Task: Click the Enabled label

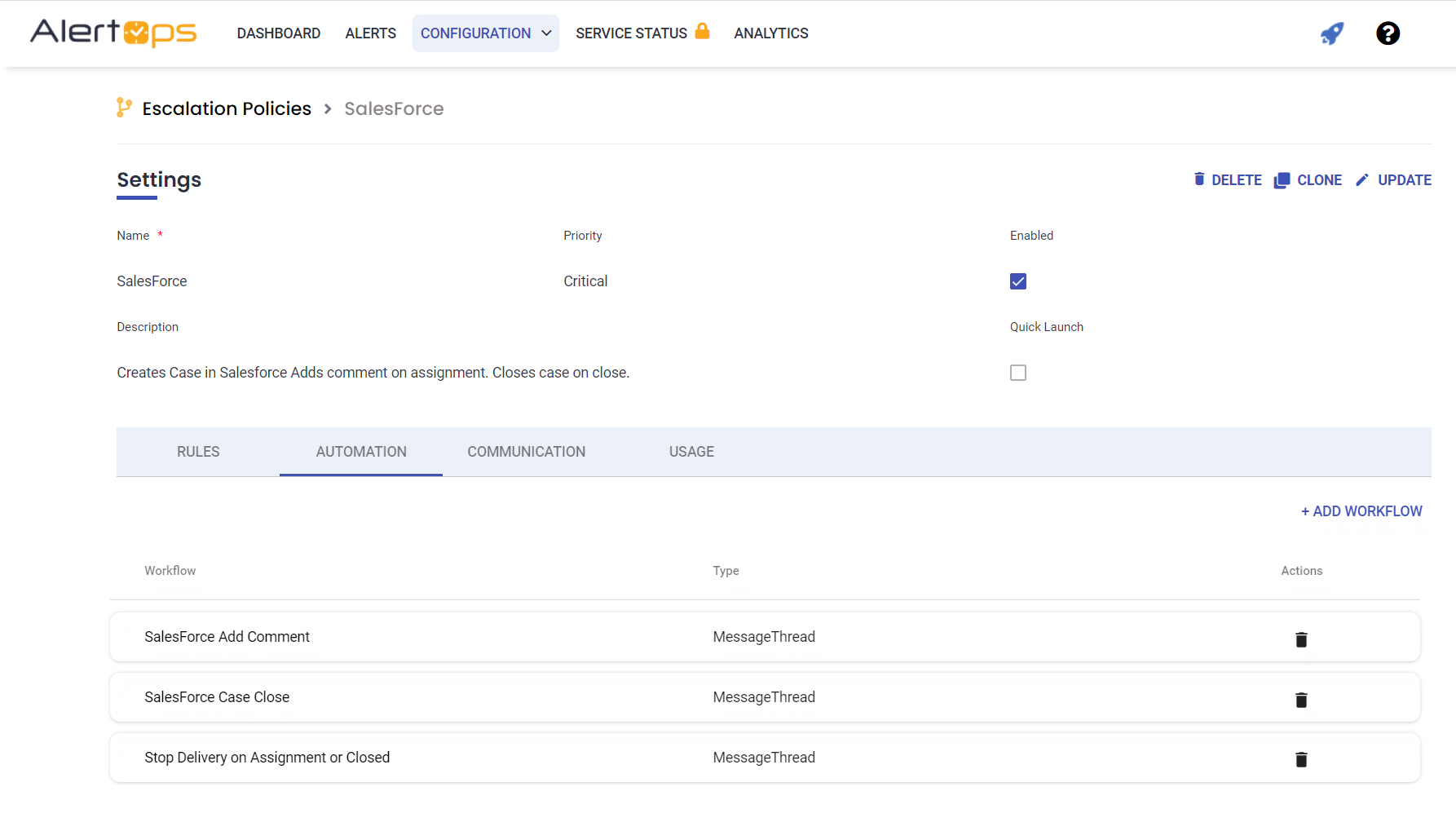Action: (1031, 236)
